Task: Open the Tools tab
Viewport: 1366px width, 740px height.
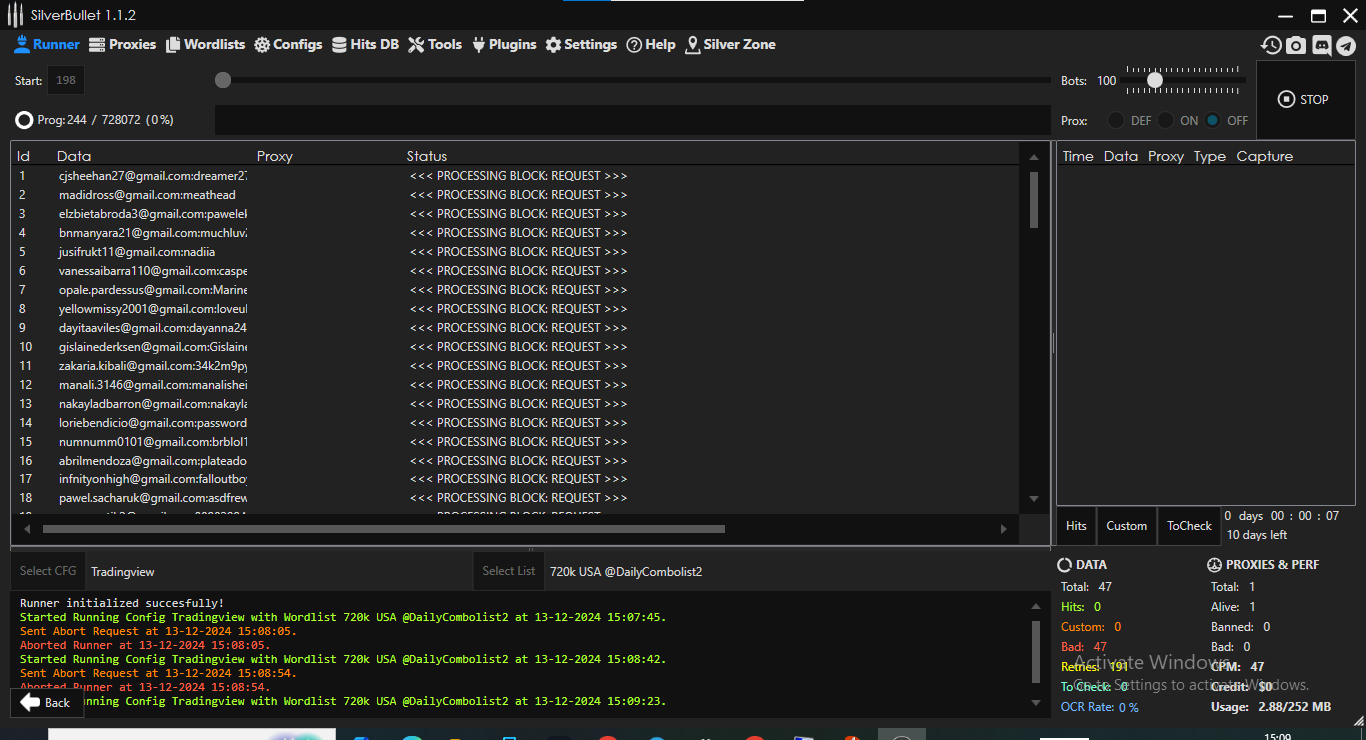Action: point(435,45)
